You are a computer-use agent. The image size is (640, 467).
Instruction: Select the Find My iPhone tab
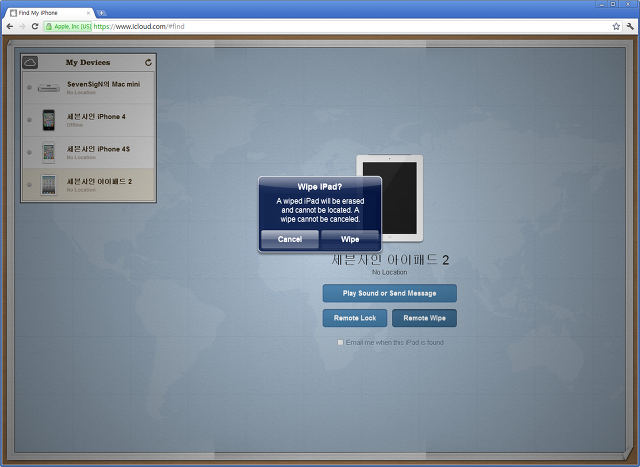coord(50,13)
